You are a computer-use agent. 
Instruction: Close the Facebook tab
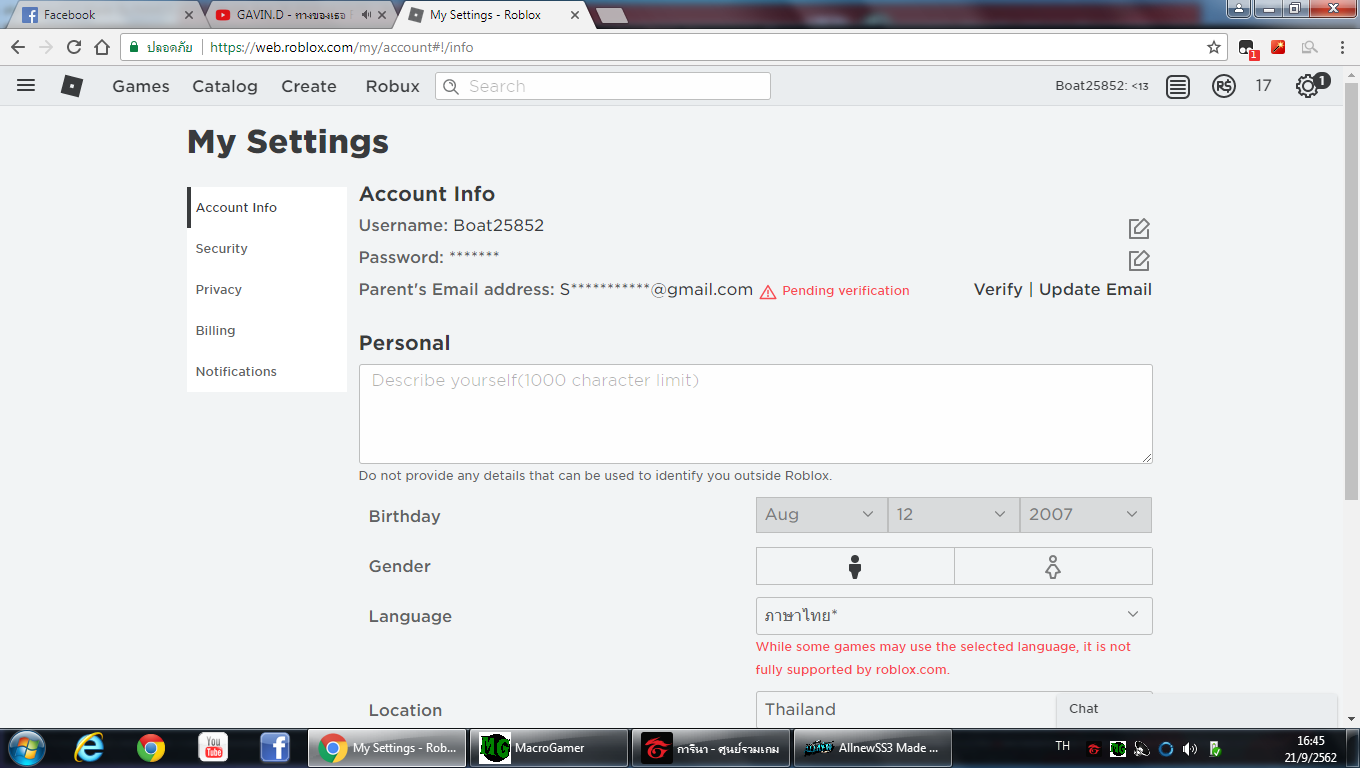189,15
